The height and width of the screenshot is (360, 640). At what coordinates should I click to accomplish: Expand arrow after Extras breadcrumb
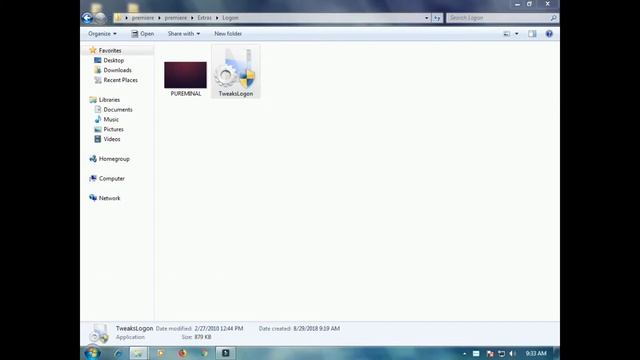point(217,18)
